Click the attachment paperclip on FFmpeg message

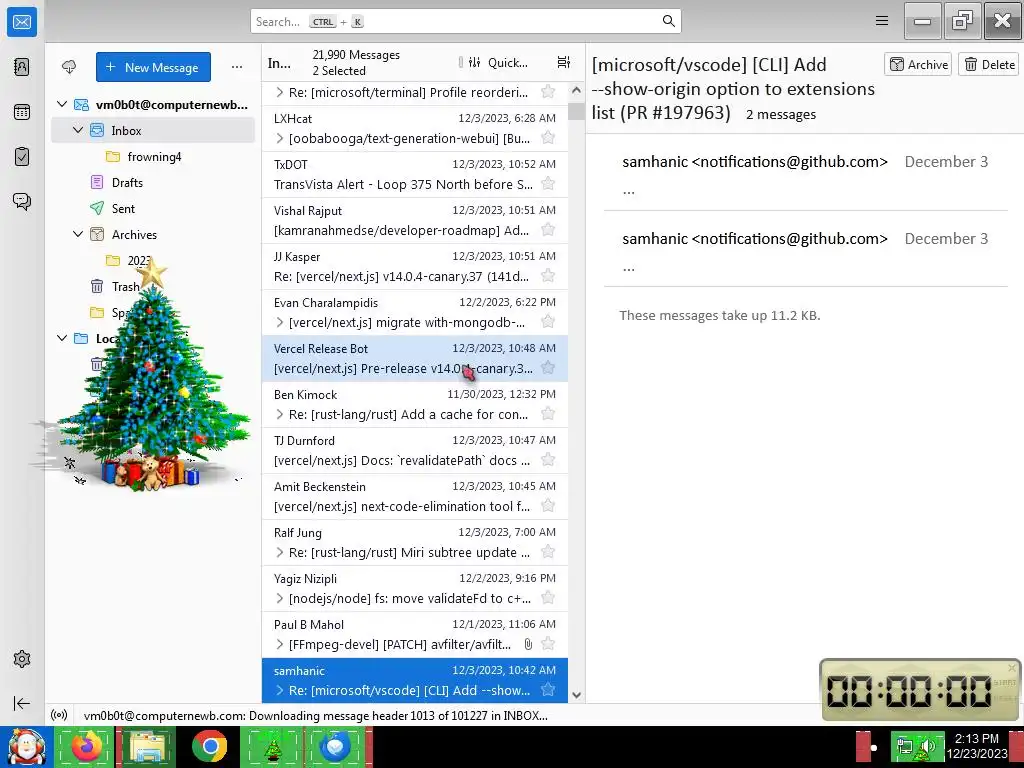pos(528,645)
